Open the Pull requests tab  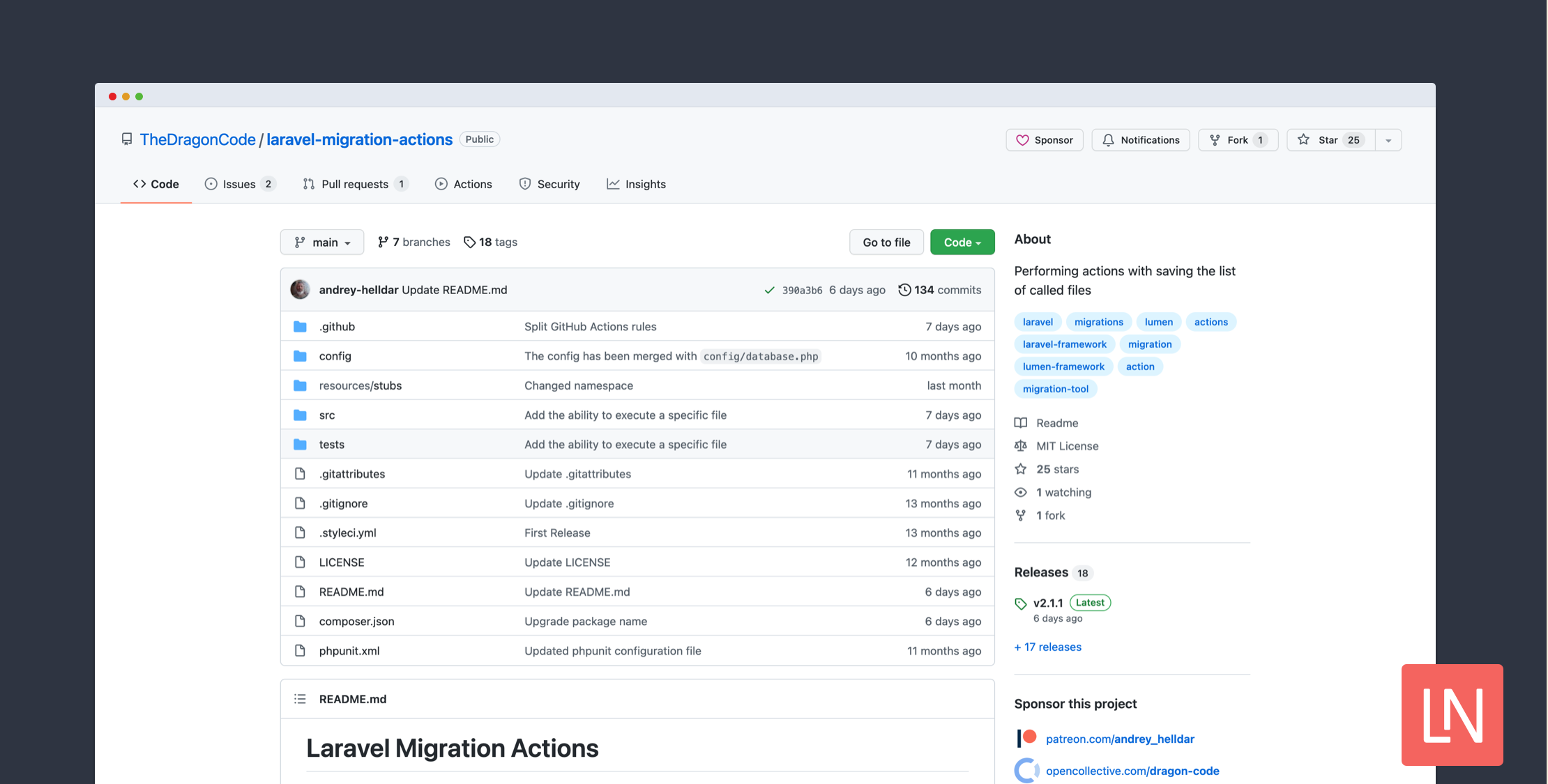(355, 183)
